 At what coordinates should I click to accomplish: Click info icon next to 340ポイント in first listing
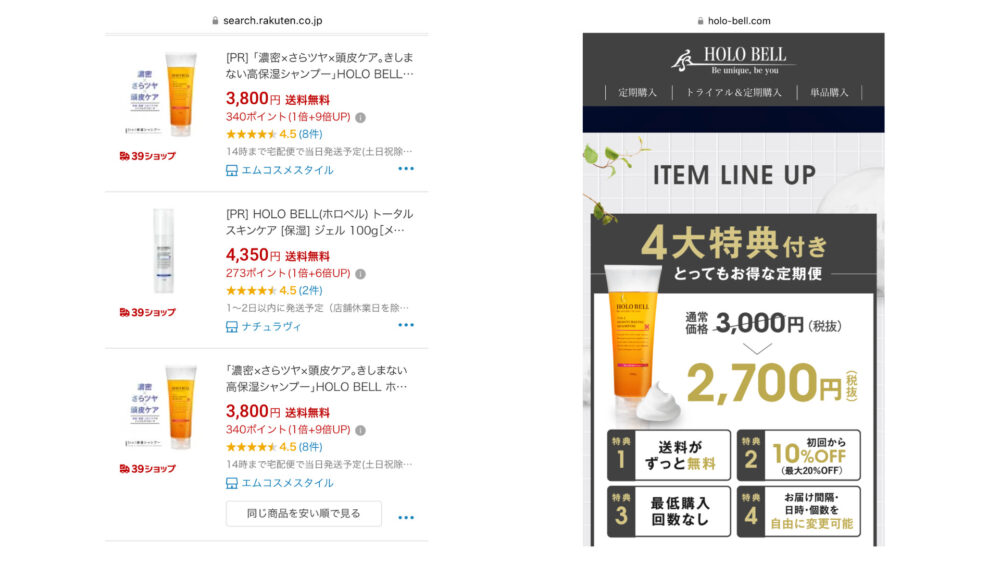click(x=360, y=117)
